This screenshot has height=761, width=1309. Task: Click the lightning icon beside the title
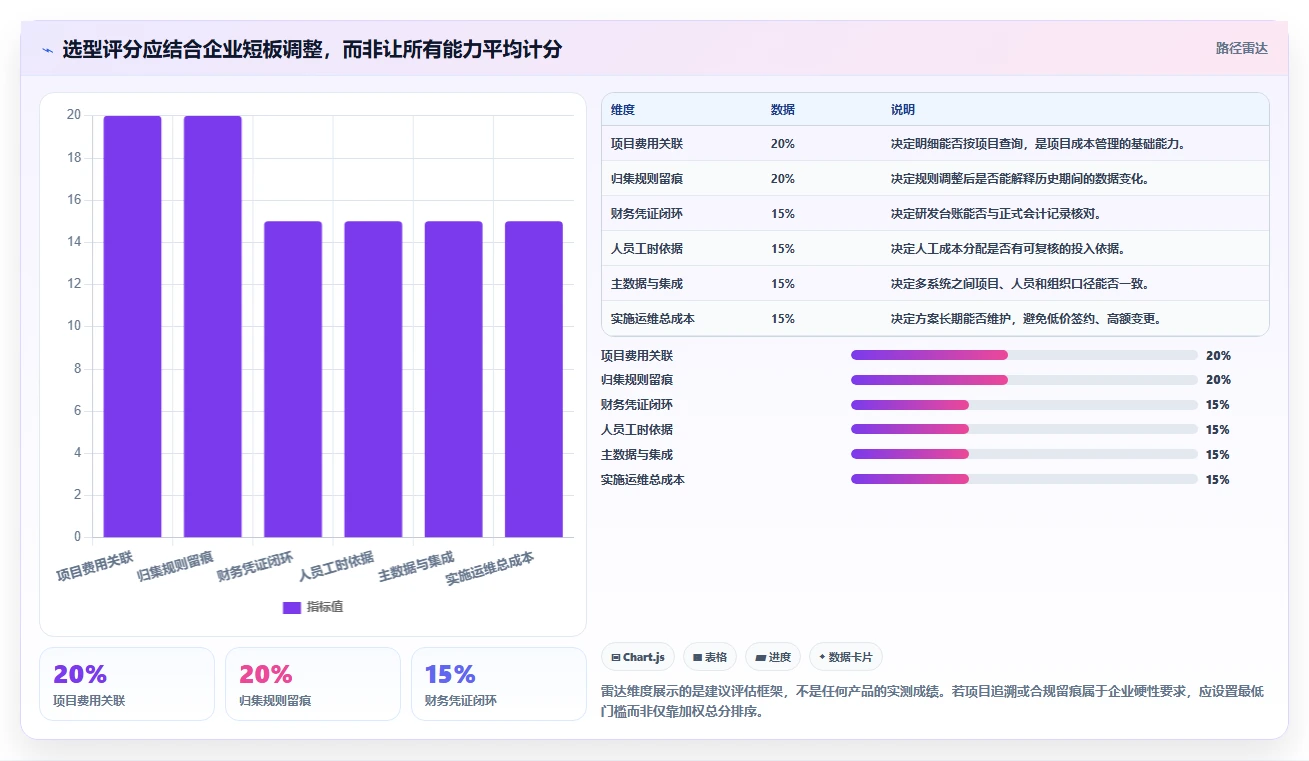[48, 49]
